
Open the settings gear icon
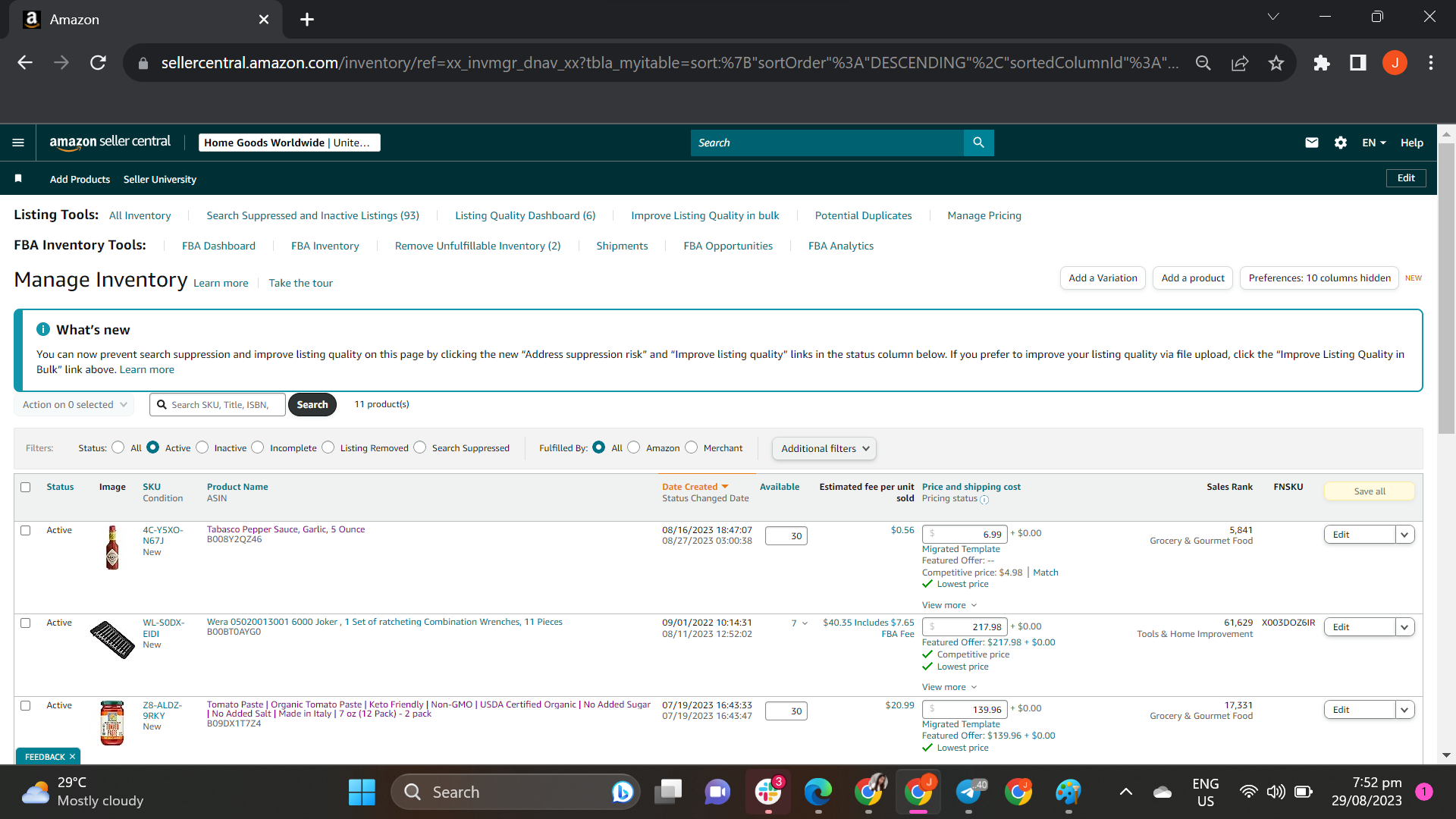[1340, 143]
